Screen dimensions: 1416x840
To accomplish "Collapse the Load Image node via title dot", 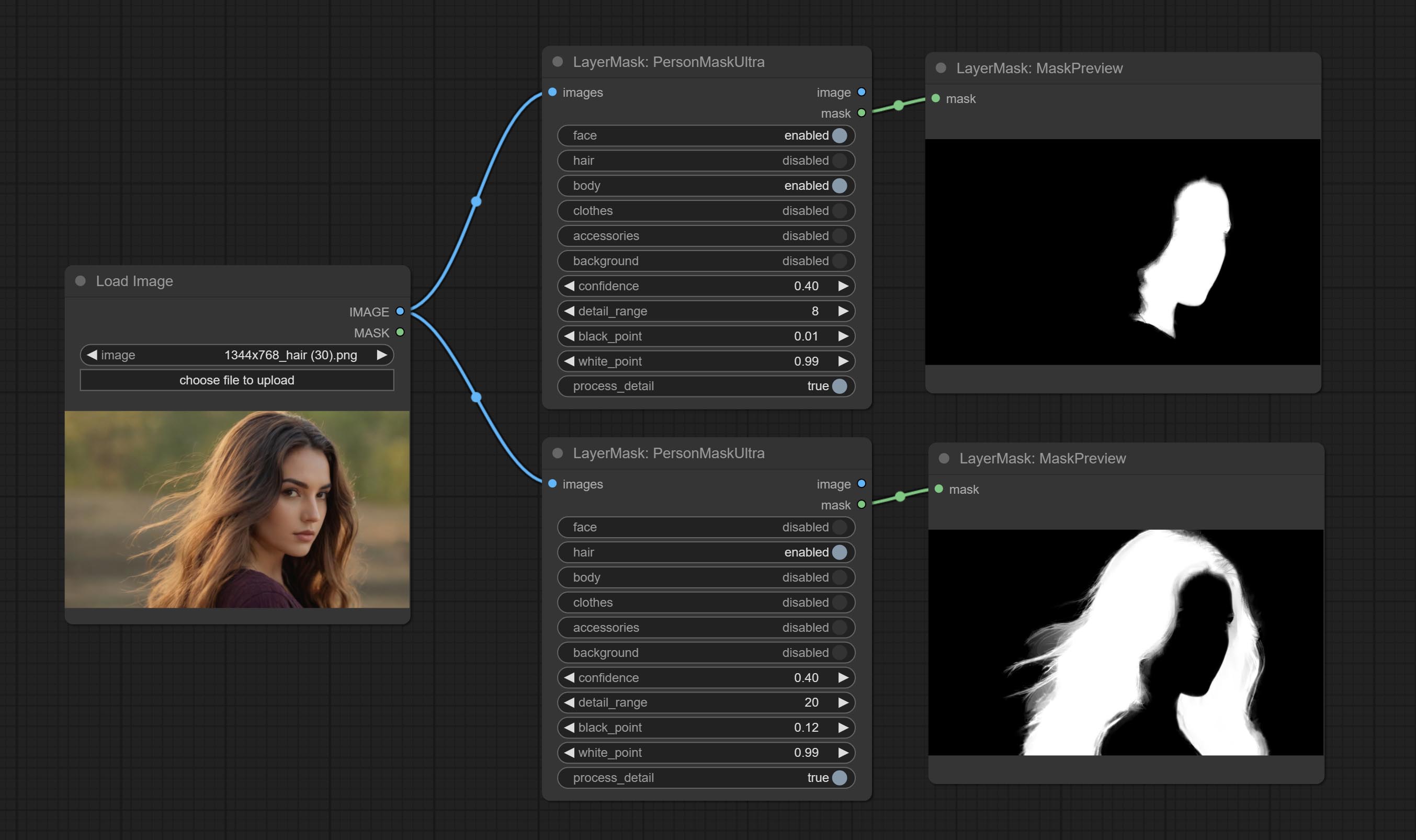I will pos(81,281).
